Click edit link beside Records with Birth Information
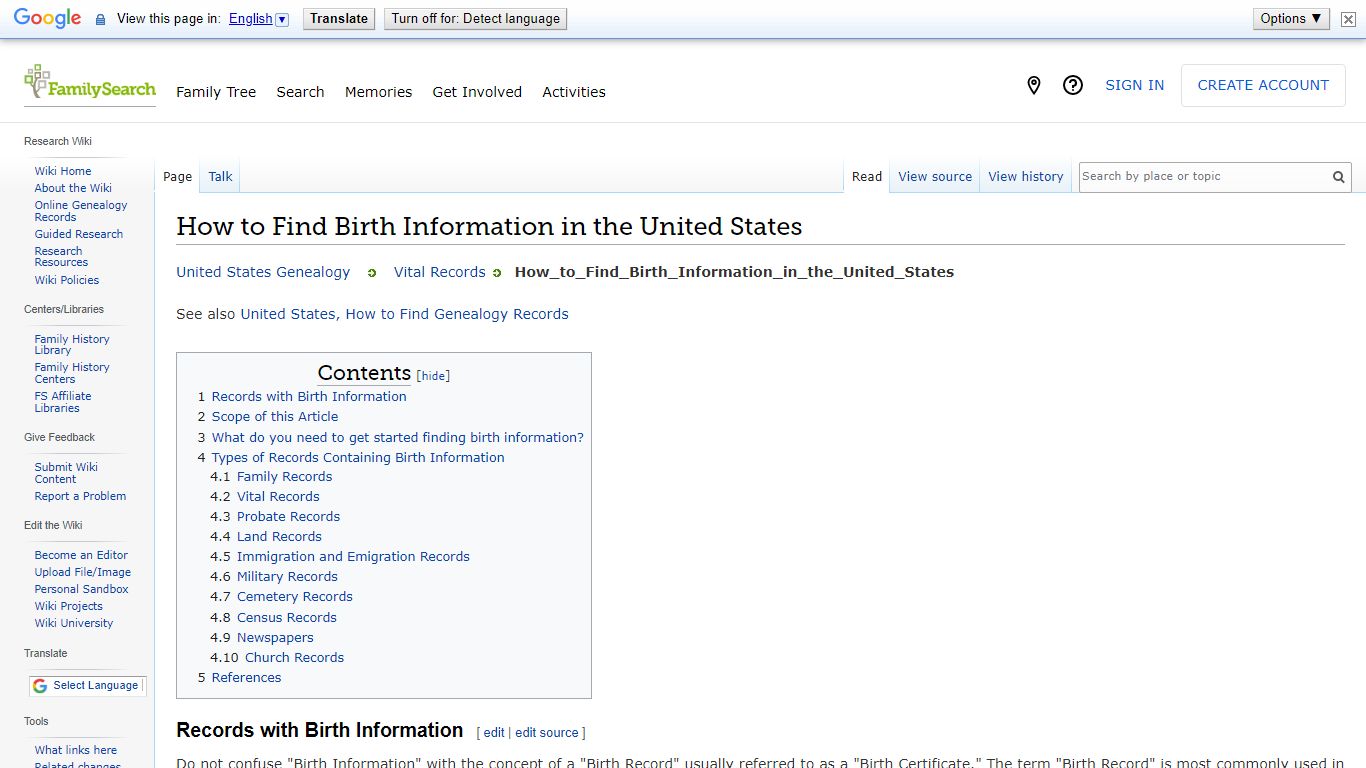 (x=494, y=733)
